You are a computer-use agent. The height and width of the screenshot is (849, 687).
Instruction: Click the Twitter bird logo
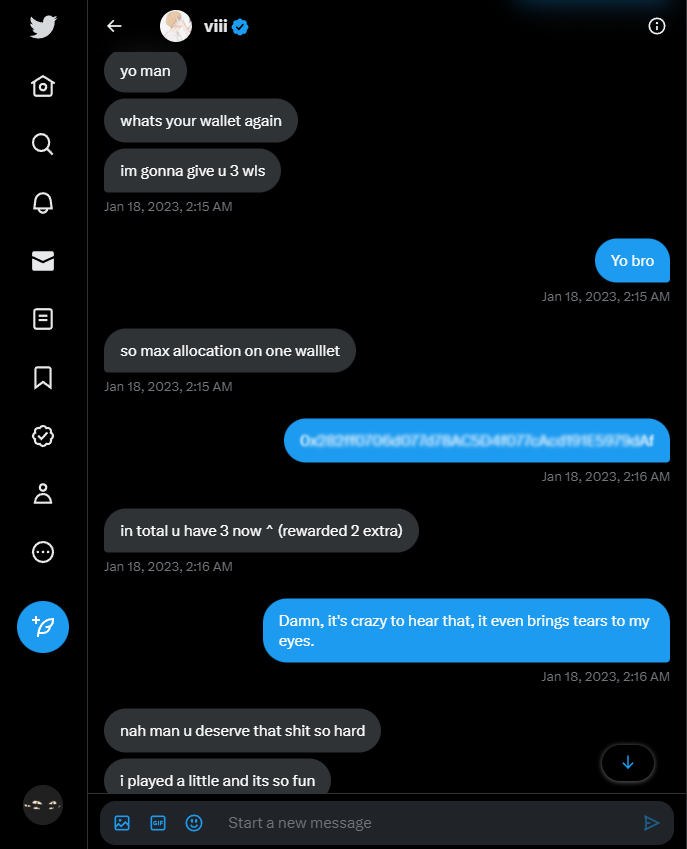coord(43,27)
